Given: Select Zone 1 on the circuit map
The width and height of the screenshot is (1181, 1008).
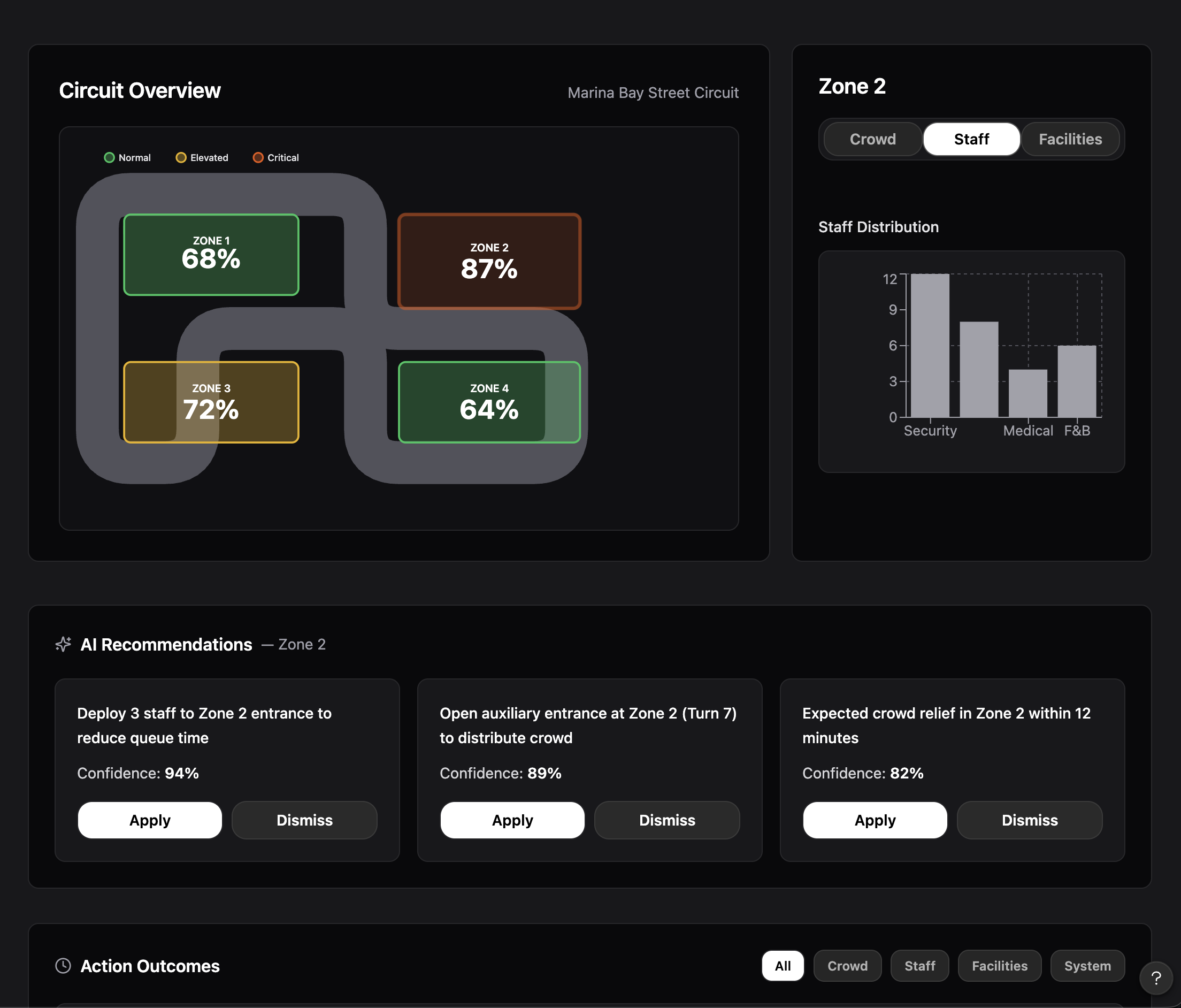Looking at the screenshot, I should (211, 254).
